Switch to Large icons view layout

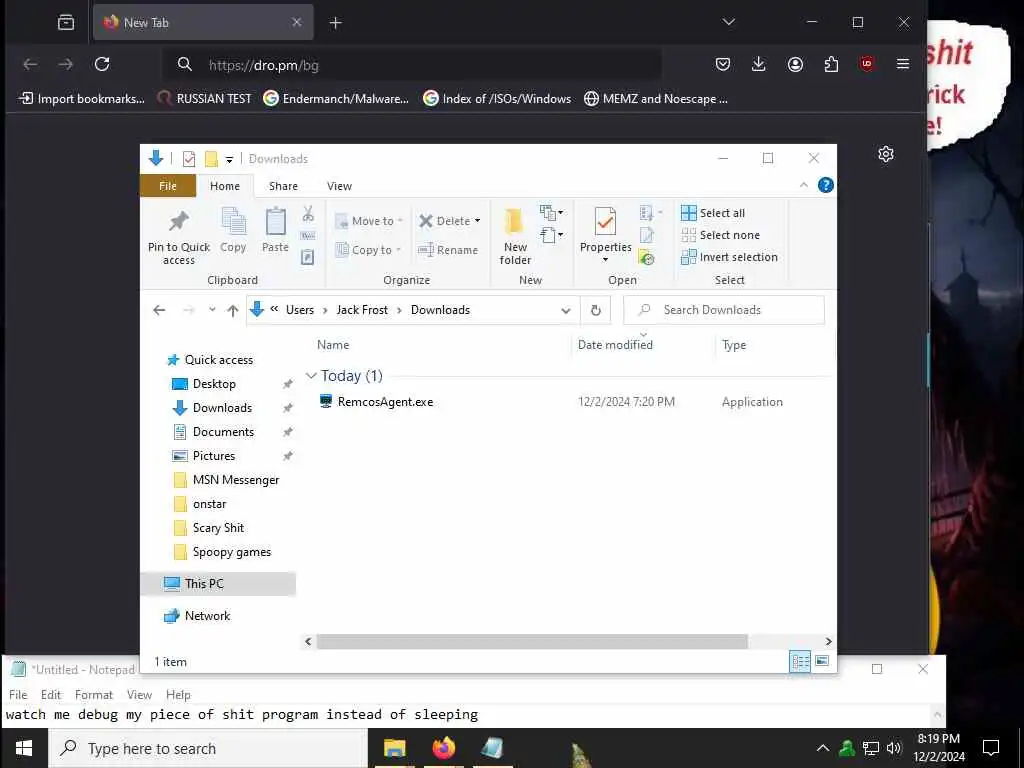coord(822,662)
